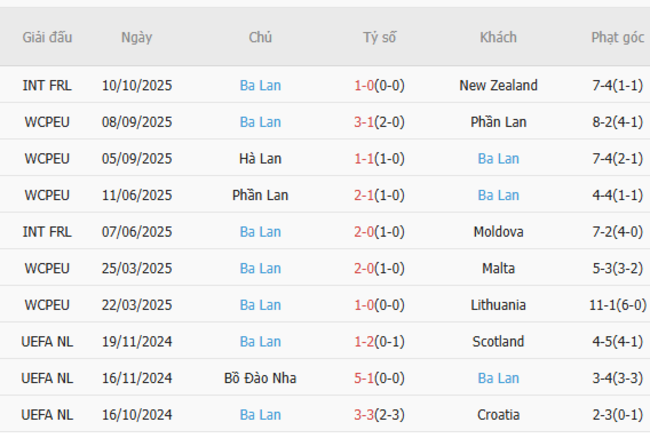Click the Tỷ số column header
Image resolution: width=650 pixels, height=446 pixels.
point(379,37)
